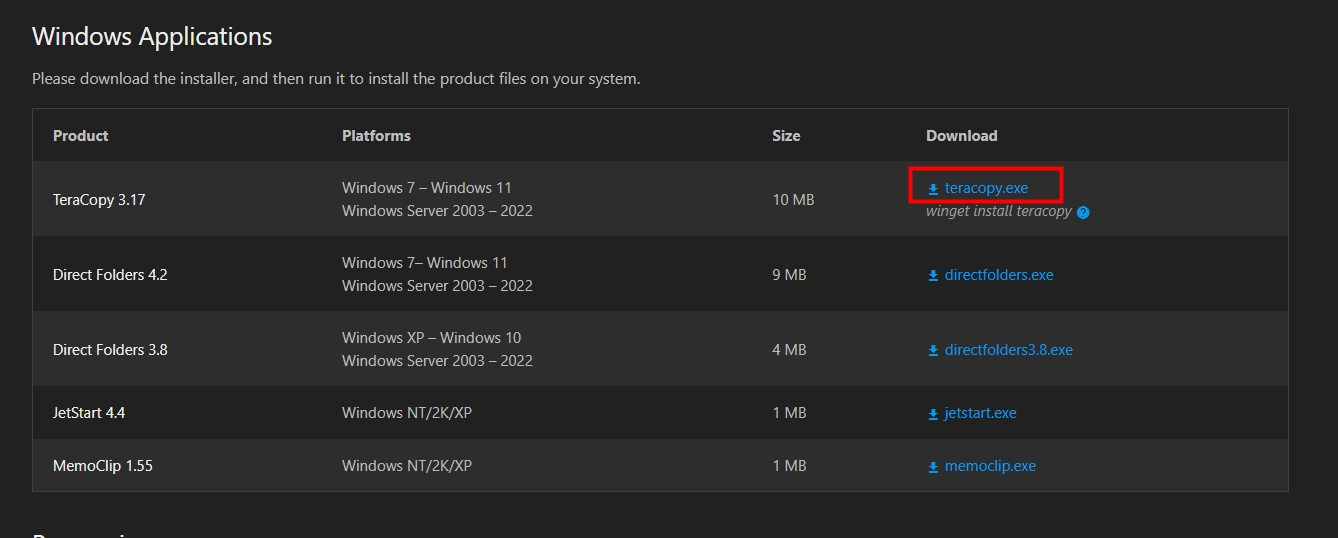Click the download arrow icon beside directfolders3.8.exe
This screenshot has width=1338, height=538.
click(933, 351)
